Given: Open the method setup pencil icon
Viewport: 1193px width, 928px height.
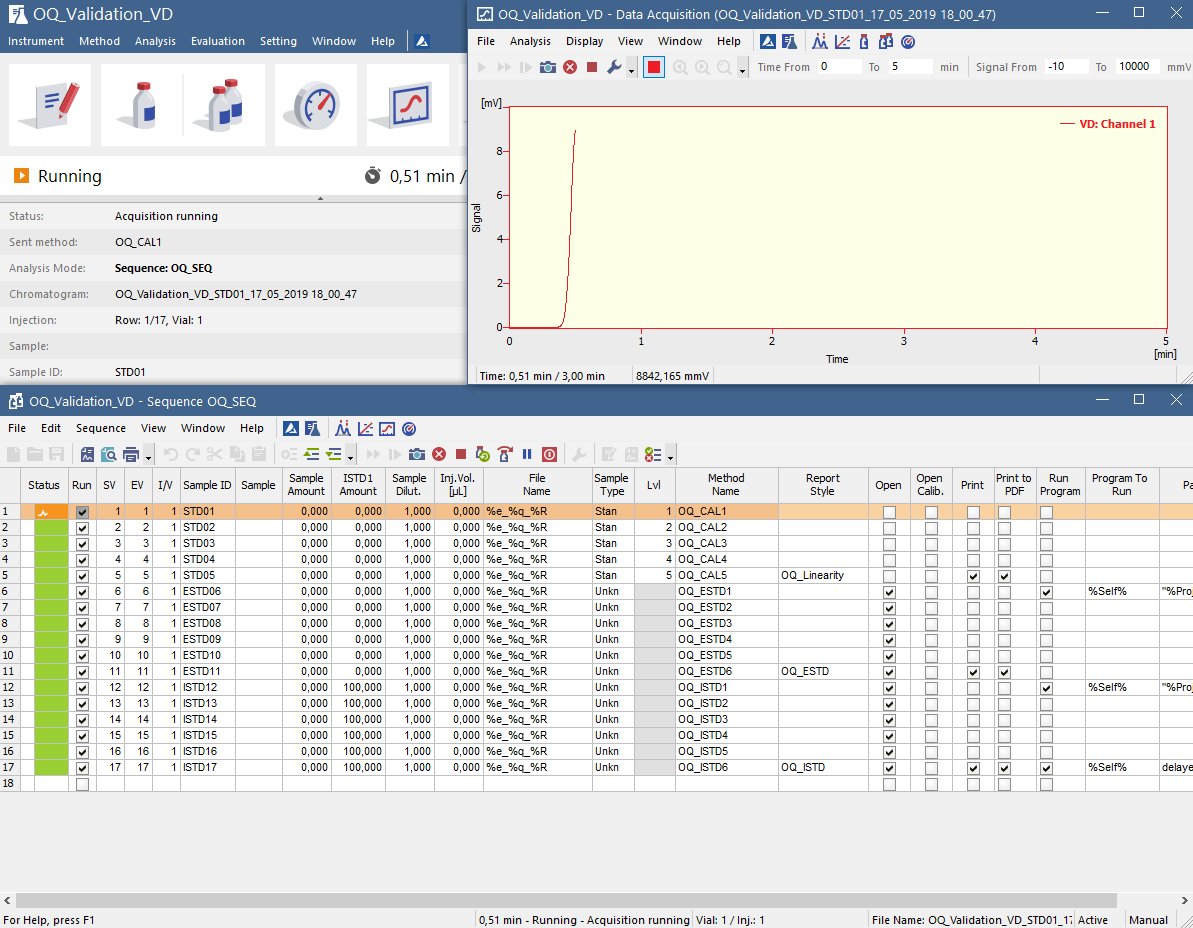Looking at the screenshot, I should pos(50,104).
